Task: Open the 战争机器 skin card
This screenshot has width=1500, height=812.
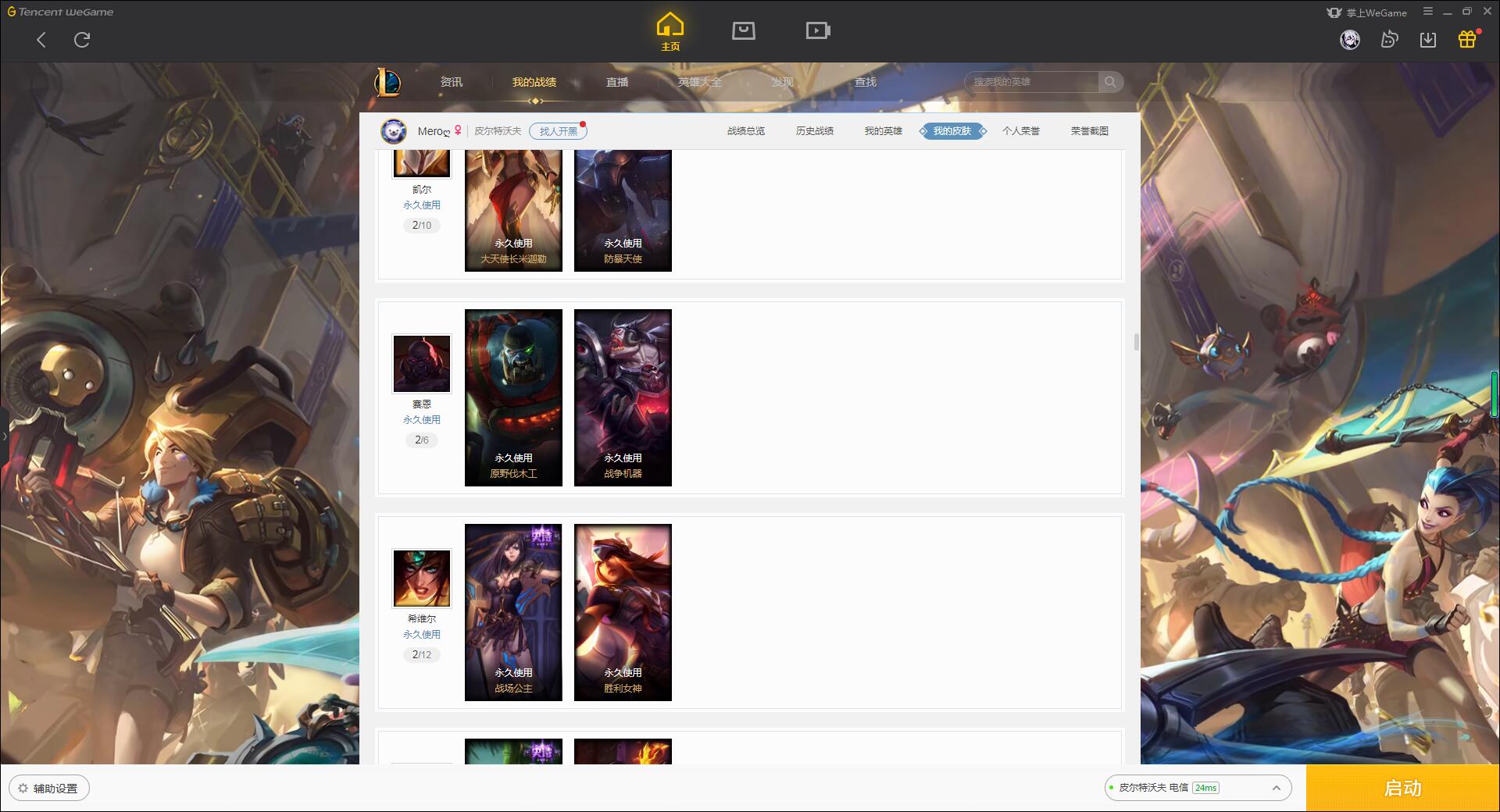Action: (x=623, y=397)
